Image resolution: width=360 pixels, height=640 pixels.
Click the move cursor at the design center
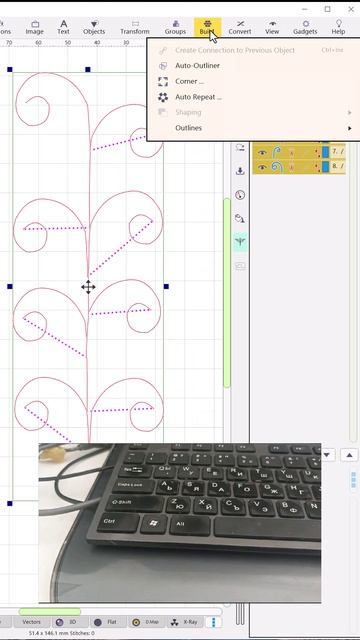pyautogui.click(x=88, y=287)
